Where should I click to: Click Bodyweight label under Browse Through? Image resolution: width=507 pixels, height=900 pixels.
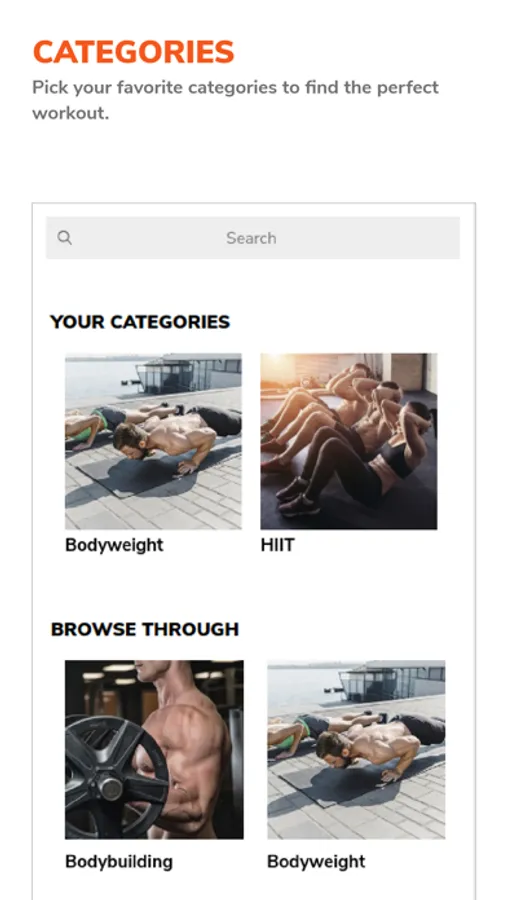(316, 862)
